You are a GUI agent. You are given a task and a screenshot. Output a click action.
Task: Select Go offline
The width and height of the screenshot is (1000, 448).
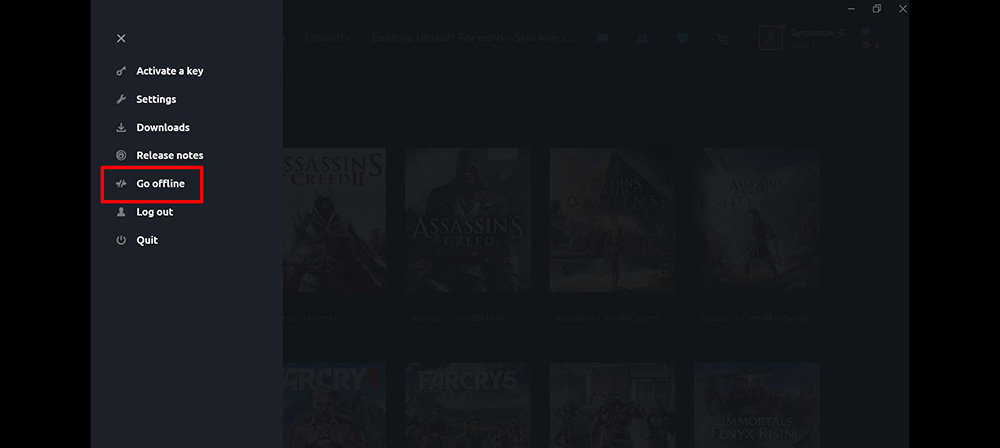(x=151, y=184)
